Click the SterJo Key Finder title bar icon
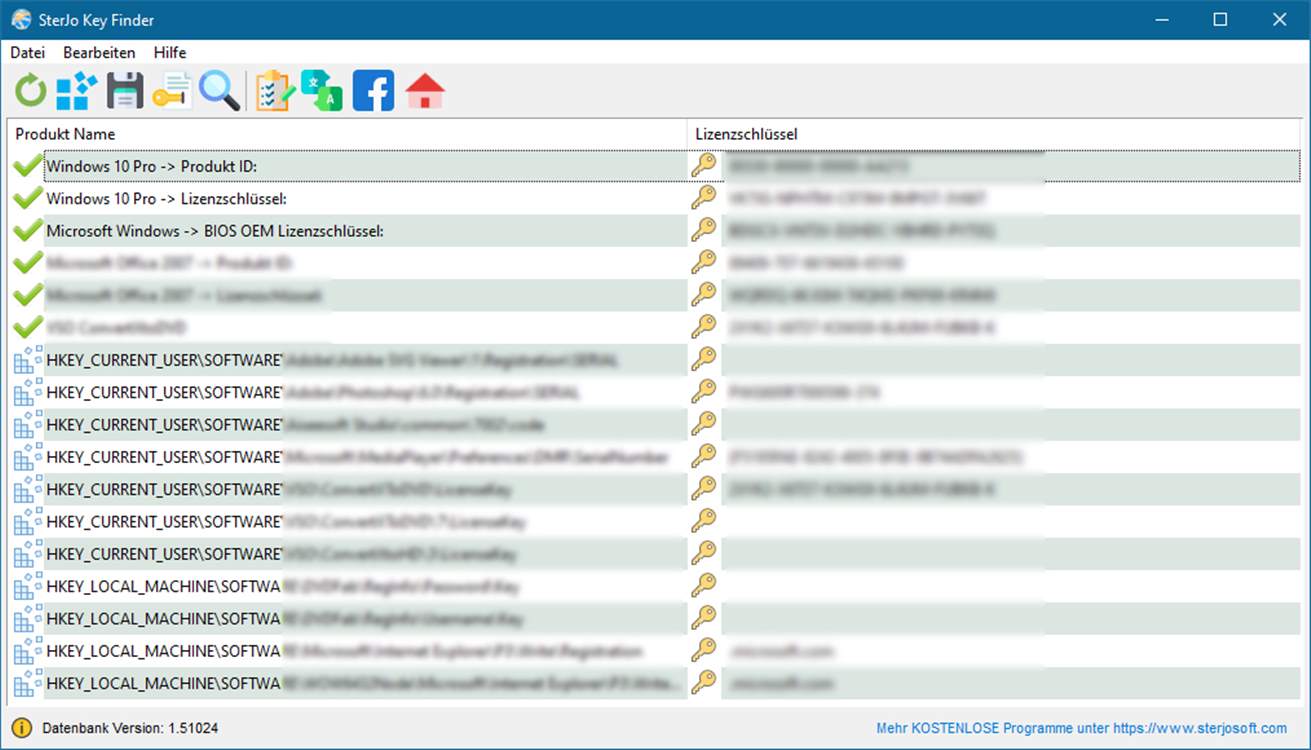 [21, 20]
